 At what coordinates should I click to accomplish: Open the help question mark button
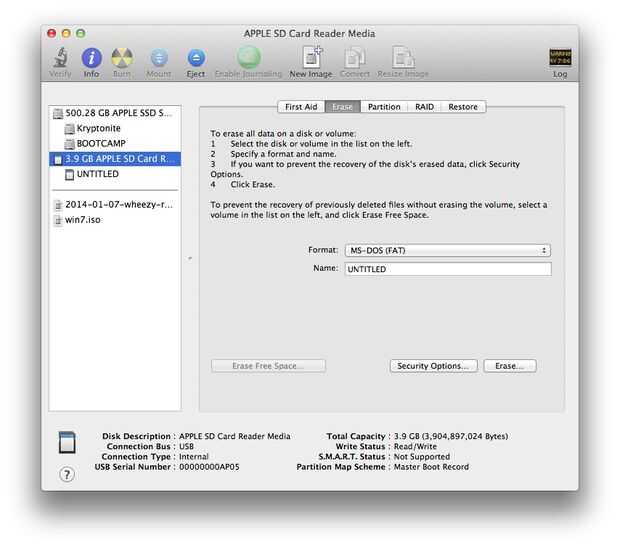coord(67,474)
